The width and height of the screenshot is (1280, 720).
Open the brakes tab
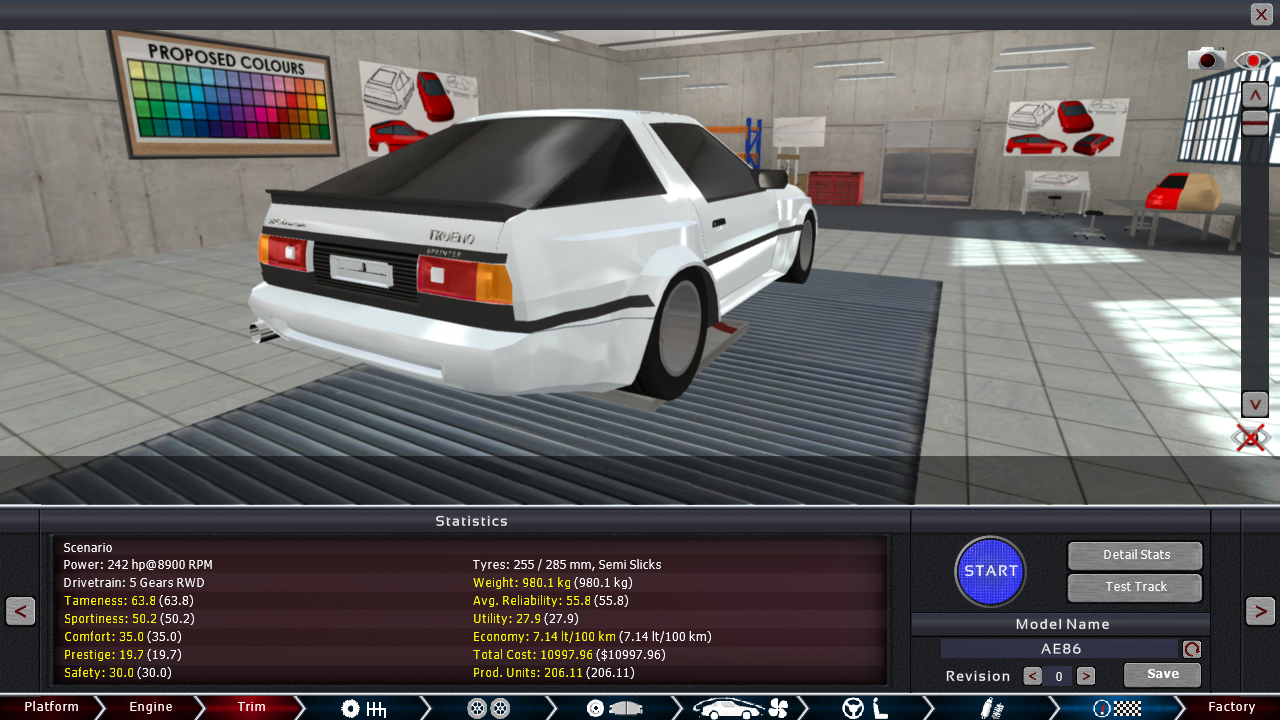[614, 708]
